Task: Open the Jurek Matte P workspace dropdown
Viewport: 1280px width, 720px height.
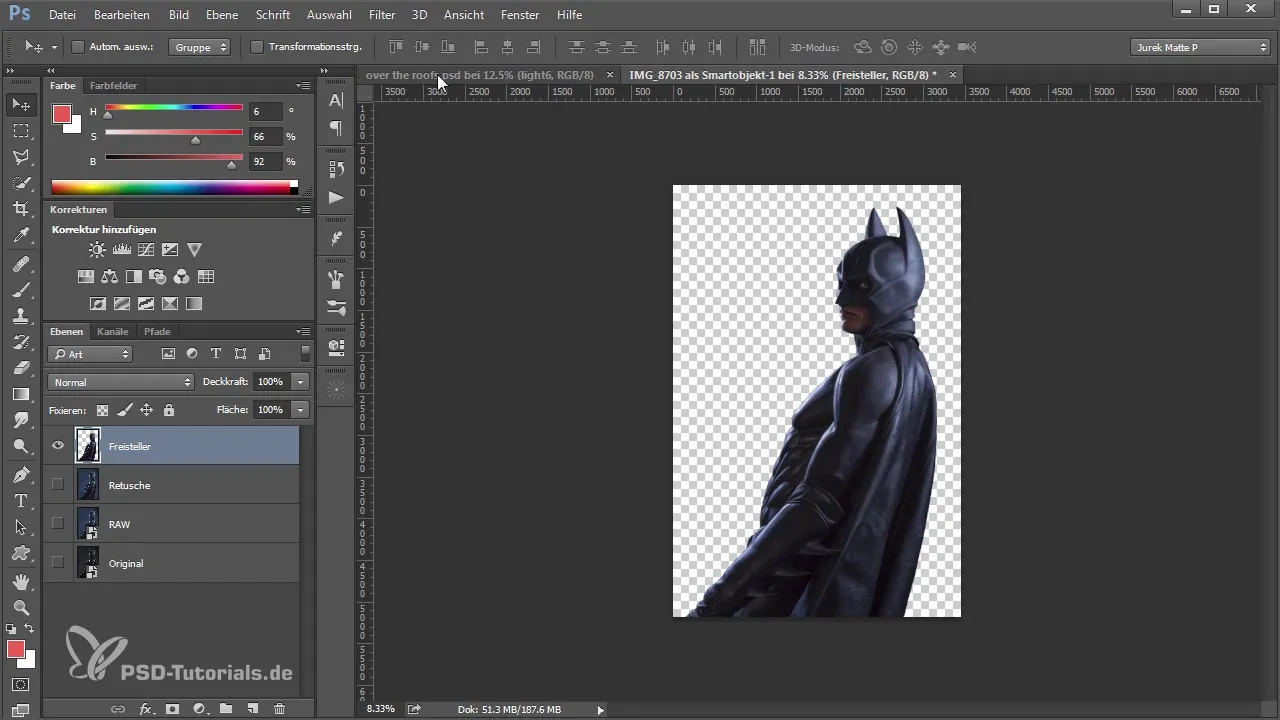Action: (x=1200, y=47)
